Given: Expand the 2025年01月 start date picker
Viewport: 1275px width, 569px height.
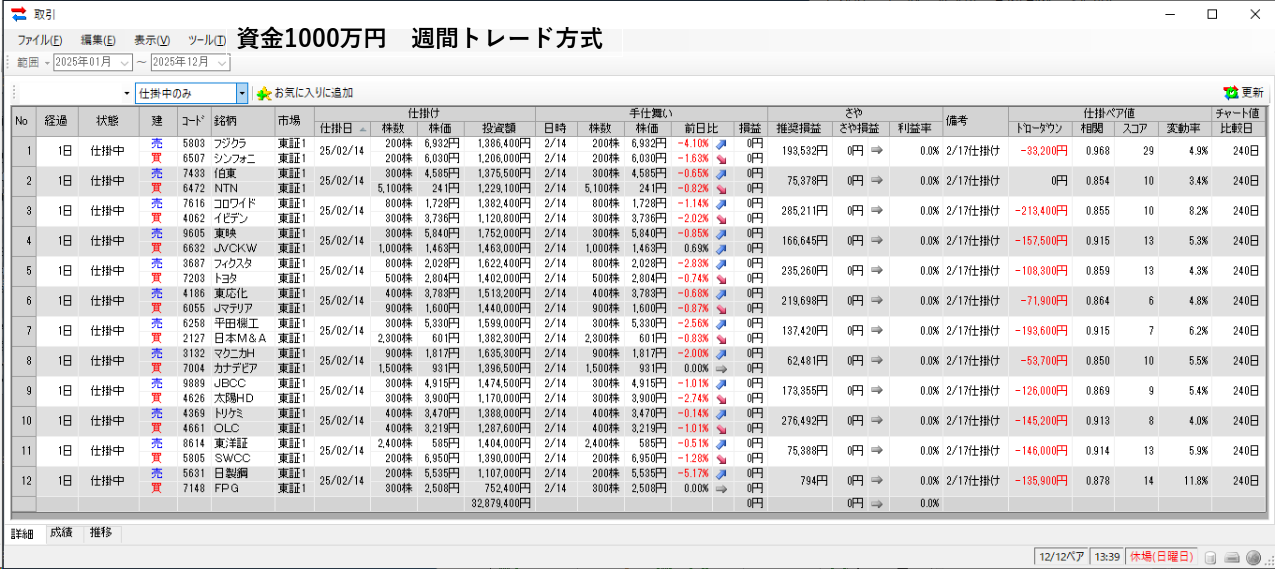Looking at the screenshot, I should click(124, 62).
